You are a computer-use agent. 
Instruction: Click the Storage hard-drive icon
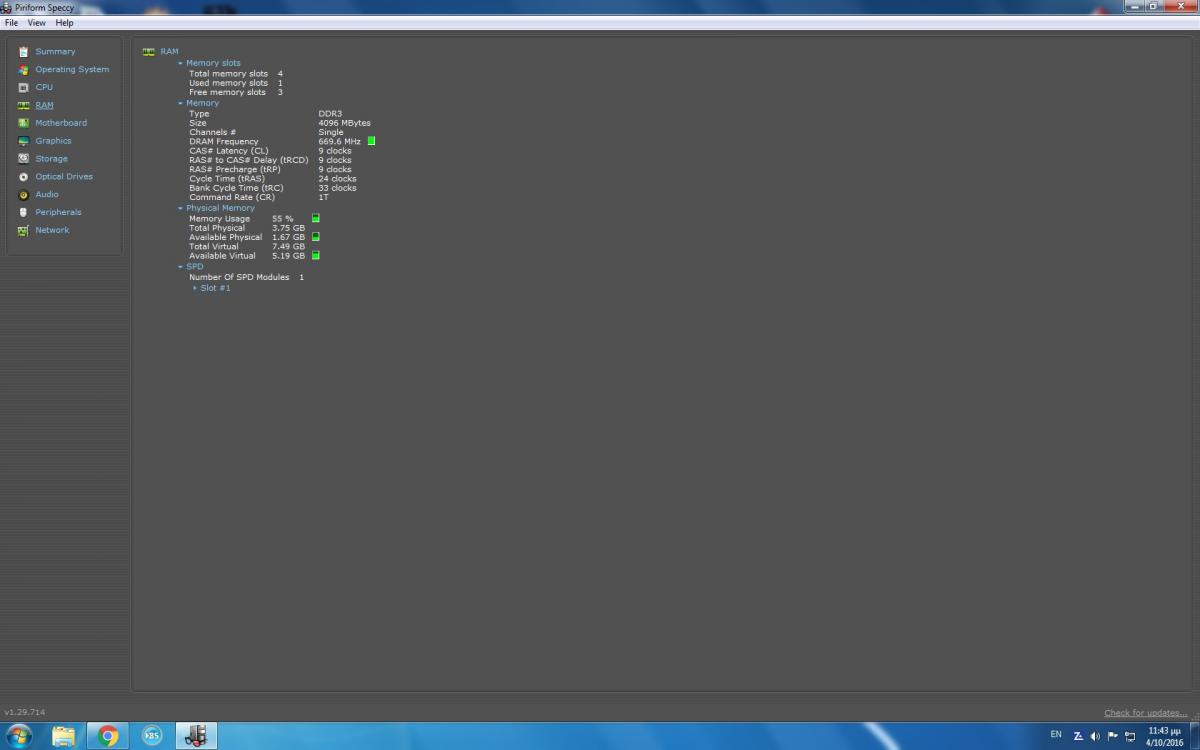[24, 159]
